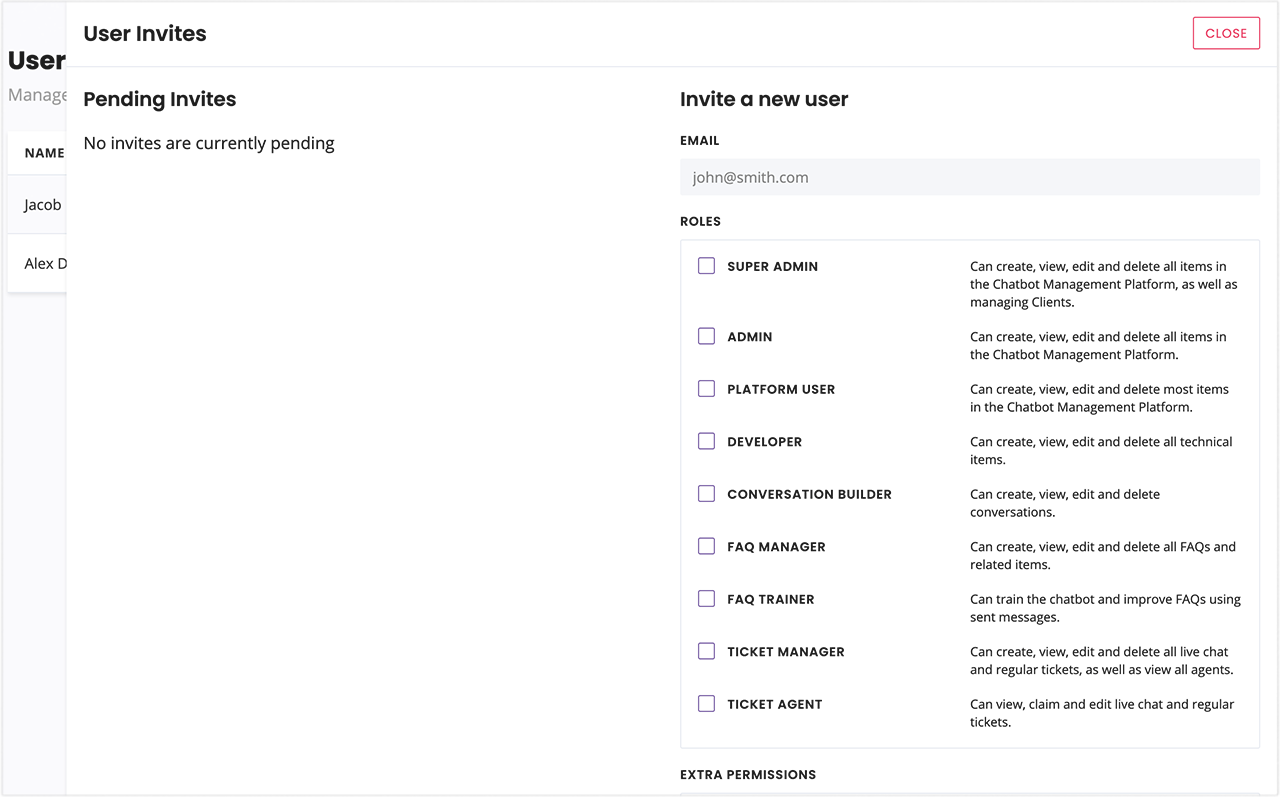The width and height of the screenshot is (1280, 797).
Task: Enable the FAQ TRAINER role checkbox
Action: pyautogui.click(x=707, y=598)
